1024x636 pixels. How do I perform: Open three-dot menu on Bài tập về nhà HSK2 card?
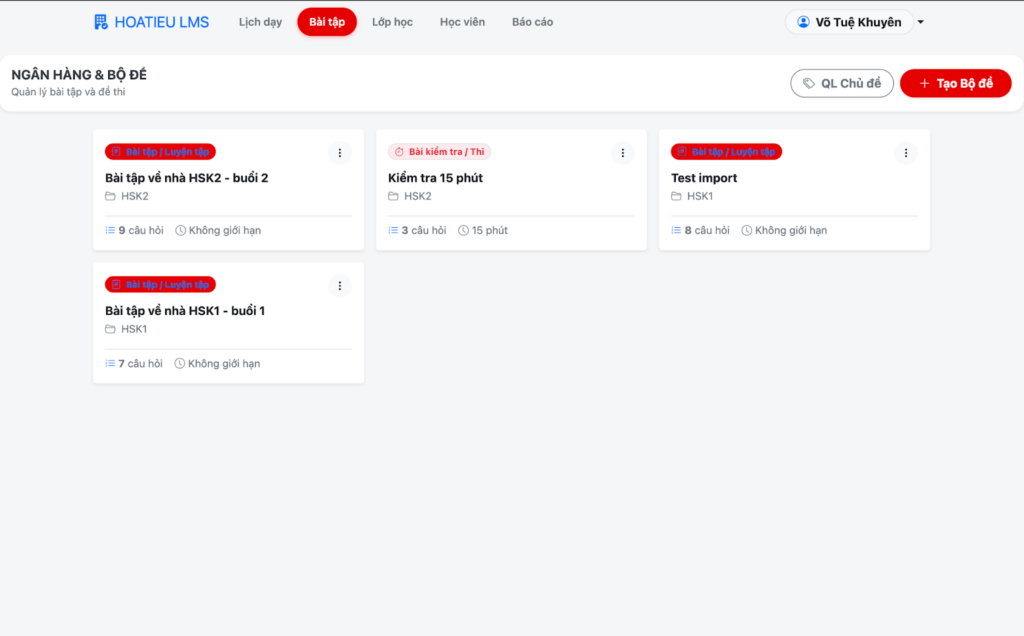pyautogui.click(x=340, y=153)
